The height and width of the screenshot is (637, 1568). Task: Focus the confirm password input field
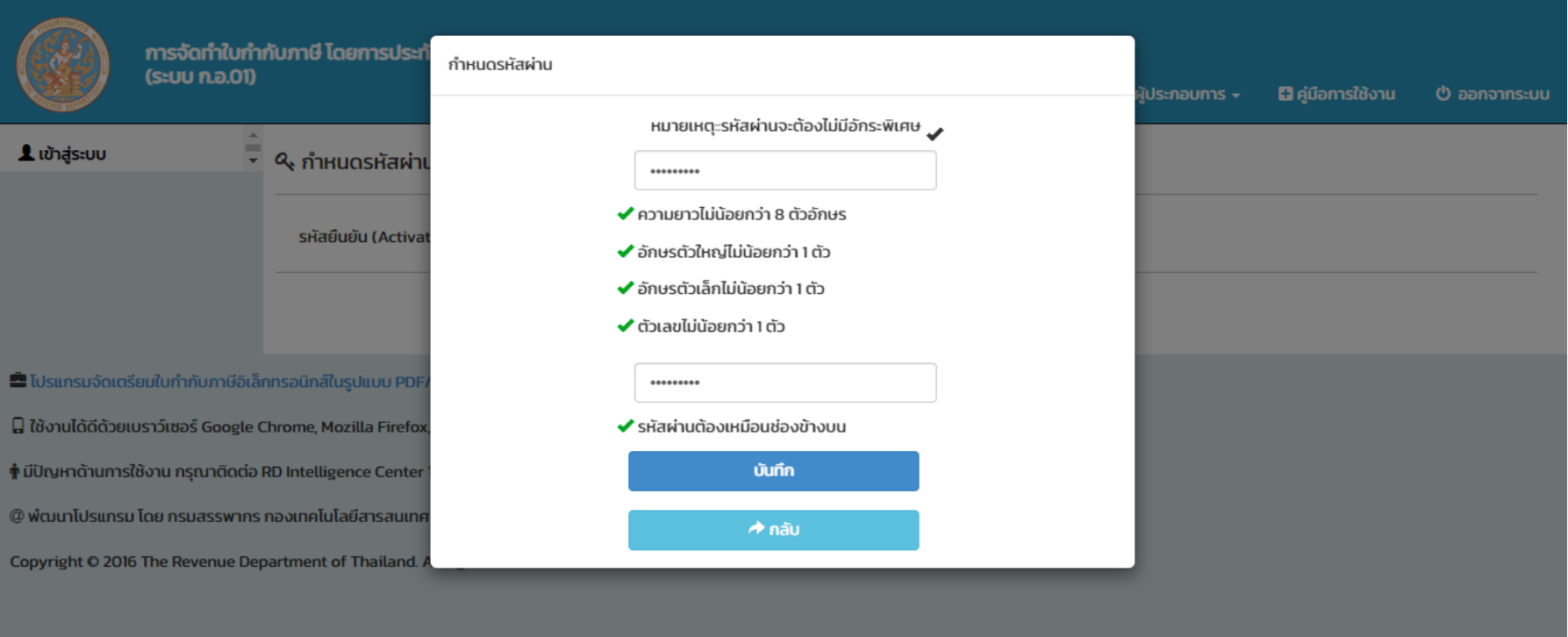pyautogui.click(x=784, y=383)
